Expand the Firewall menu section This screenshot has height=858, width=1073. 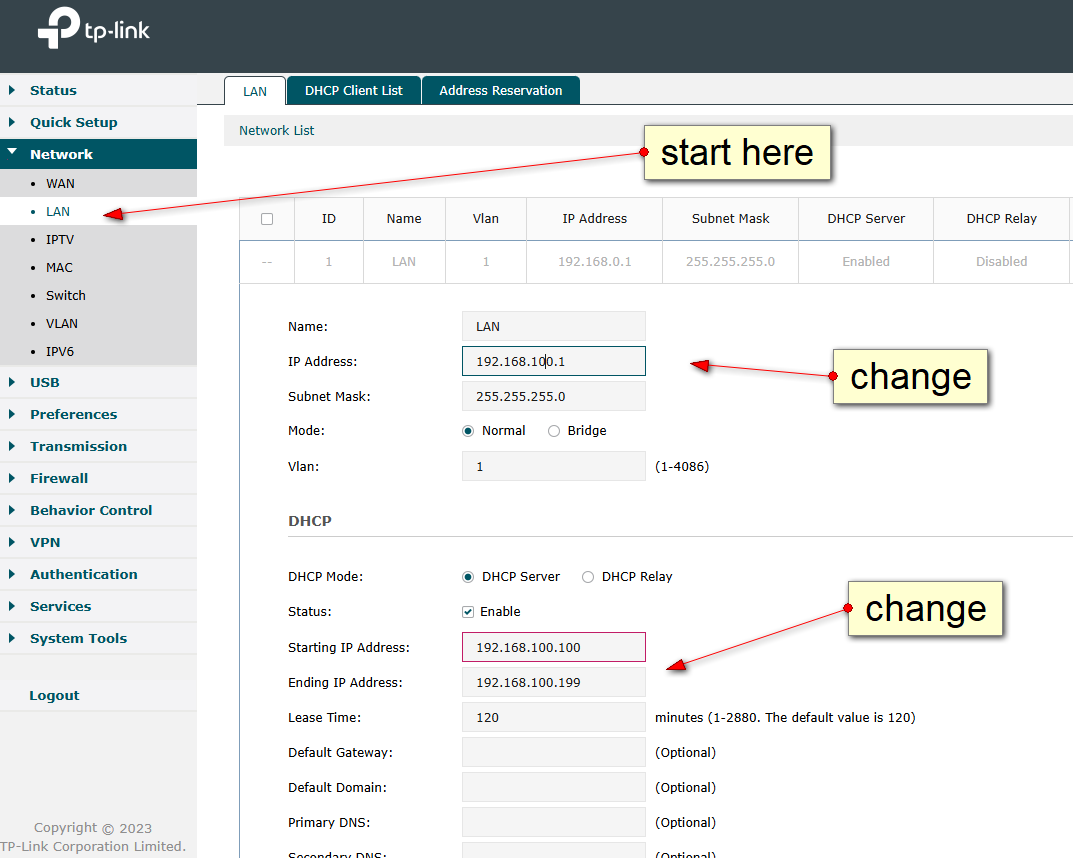tap(59, 478)
